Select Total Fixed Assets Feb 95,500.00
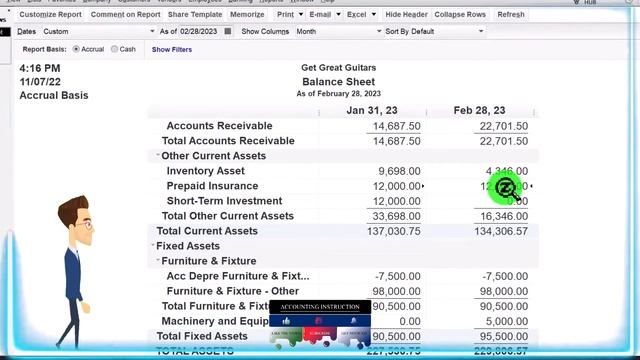Screen dimensions: 640x360 click(x=504, y=336)
